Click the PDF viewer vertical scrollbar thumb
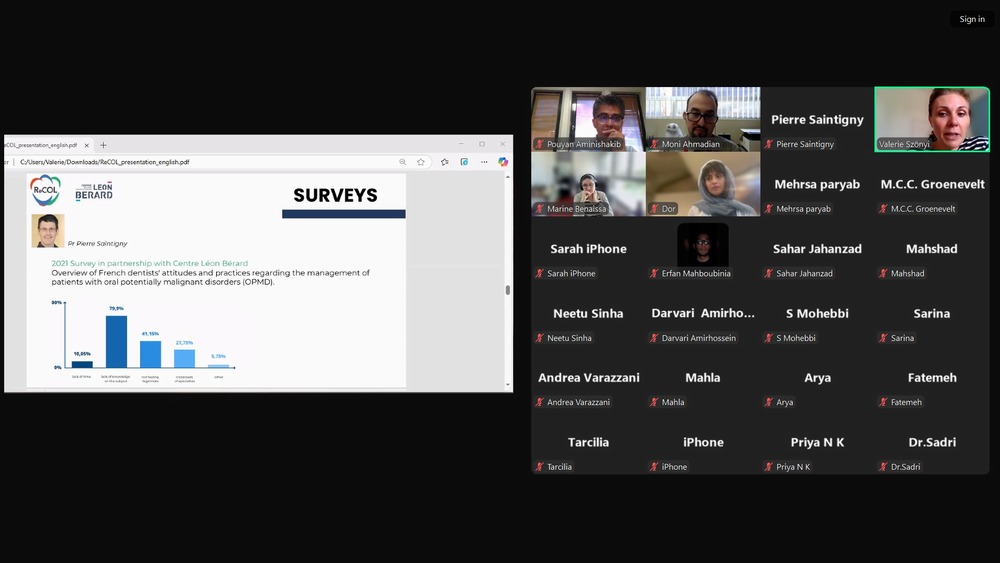This screenshot has height=563, width=1000. 508,290
